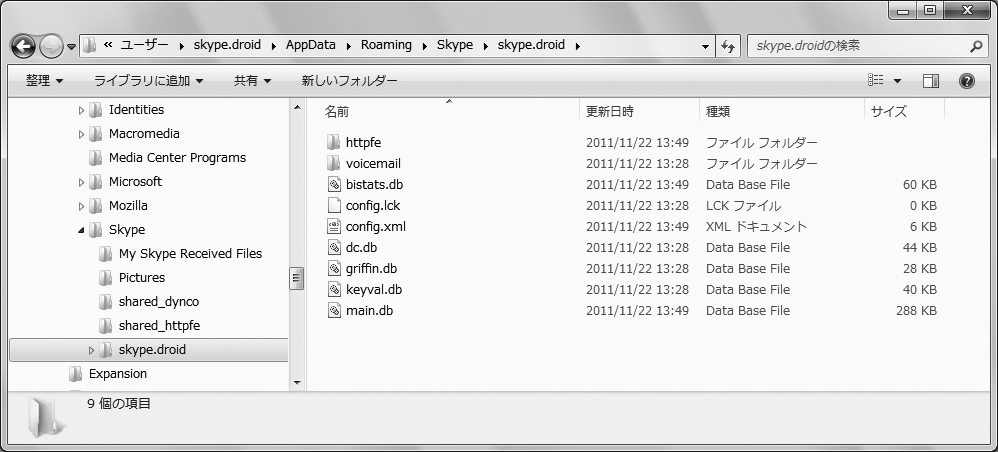The width and height of the screenshot is (998, 452).
Task: Open the address bar previous locations dropdown
Action: 705,46
